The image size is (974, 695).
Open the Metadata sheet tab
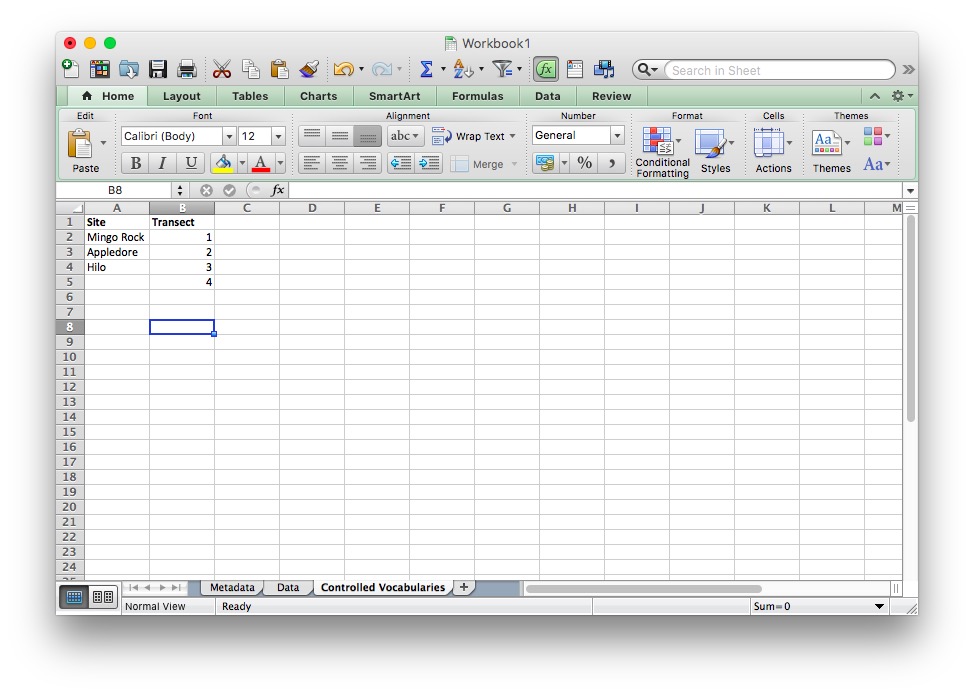coord(232,587)
